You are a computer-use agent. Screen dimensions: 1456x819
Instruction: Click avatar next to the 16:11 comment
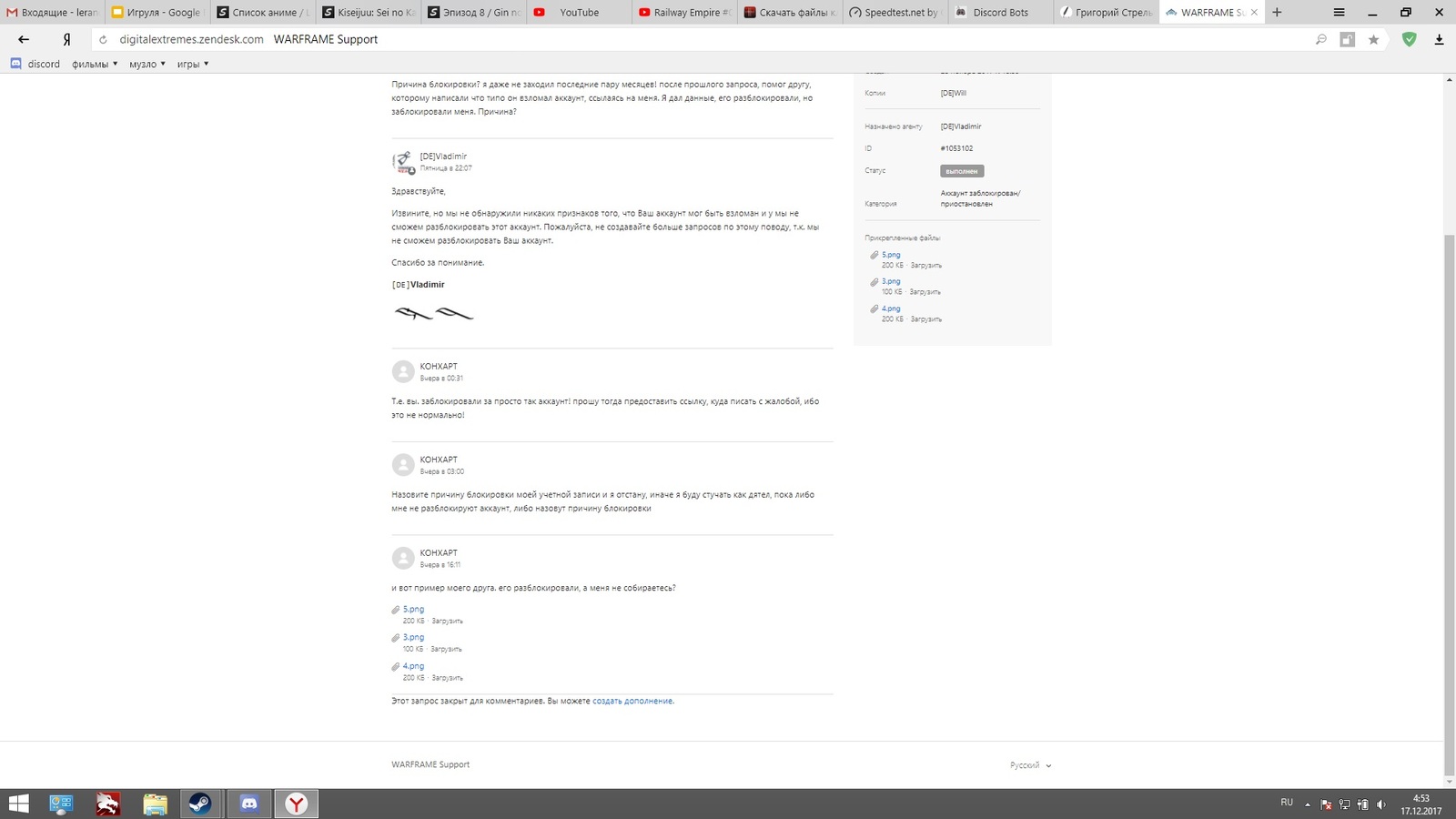click(x=403, y=558)
